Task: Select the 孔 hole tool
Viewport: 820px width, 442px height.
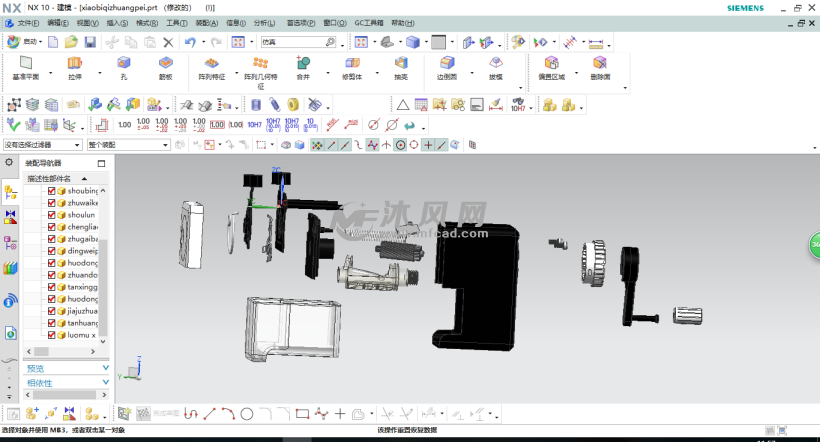Action: (123, 68)
